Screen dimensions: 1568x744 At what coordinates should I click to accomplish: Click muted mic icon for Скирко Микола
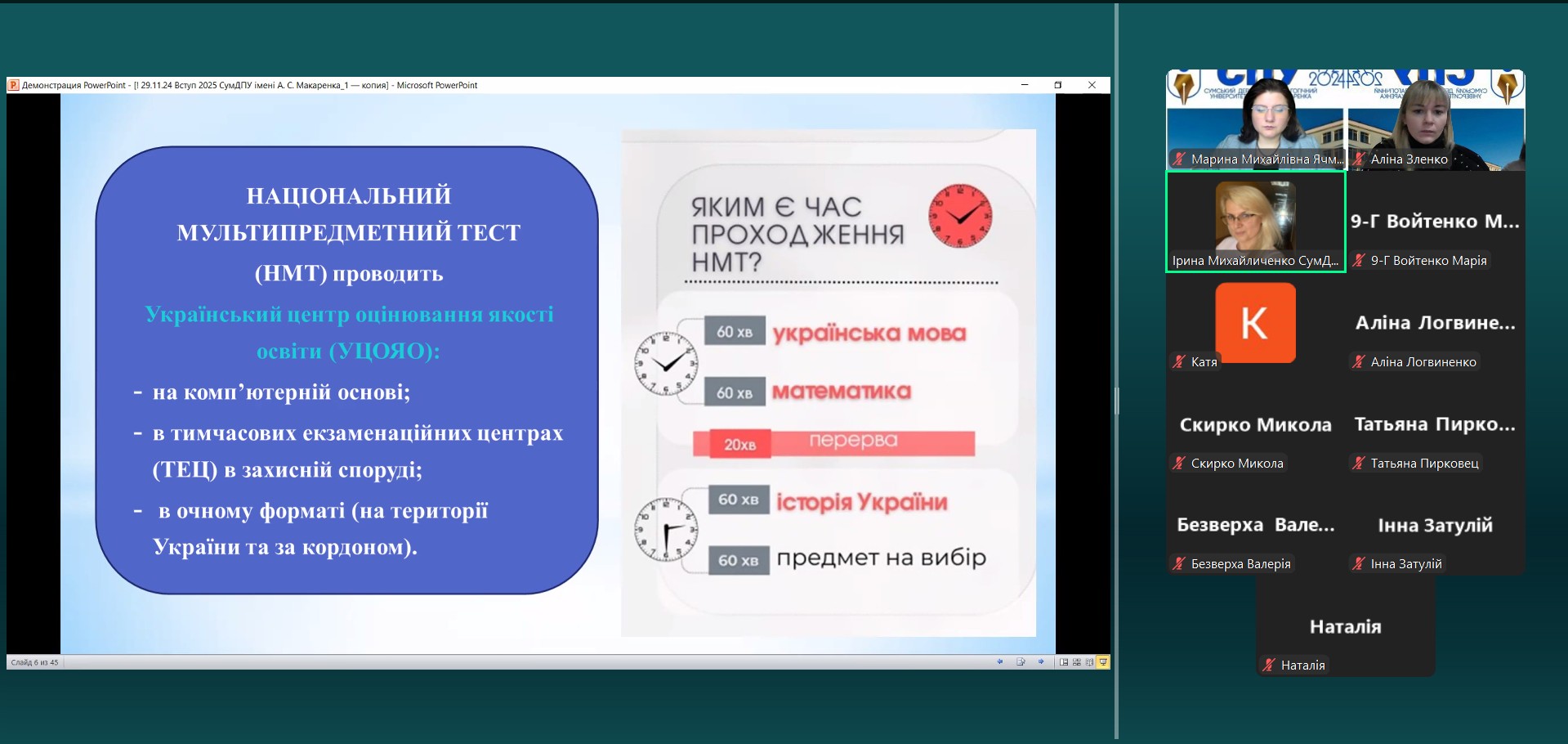pyautogui.click(x=1179, y=463)
